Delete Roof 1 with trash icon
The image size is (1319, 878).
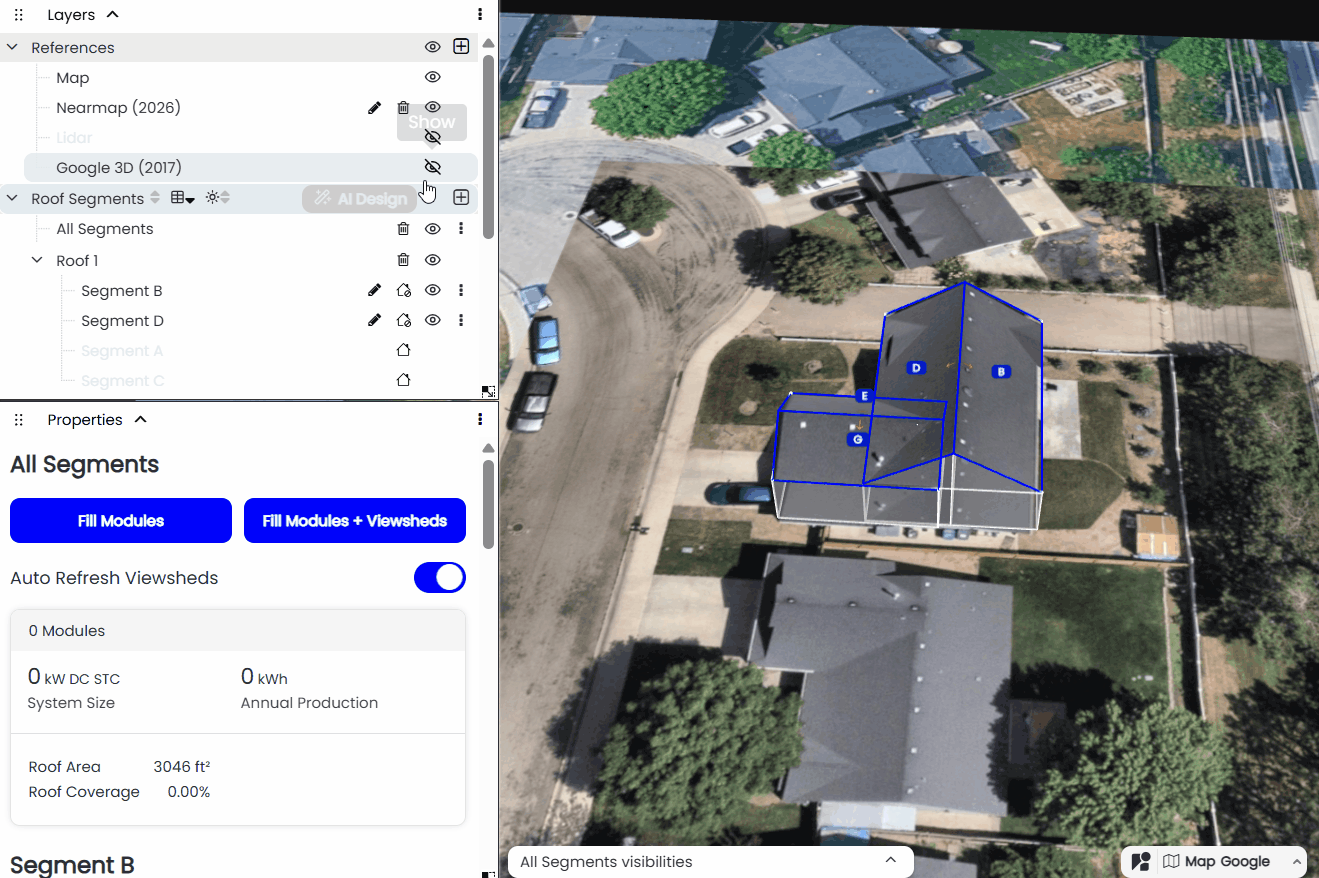[x=403, y=260]
